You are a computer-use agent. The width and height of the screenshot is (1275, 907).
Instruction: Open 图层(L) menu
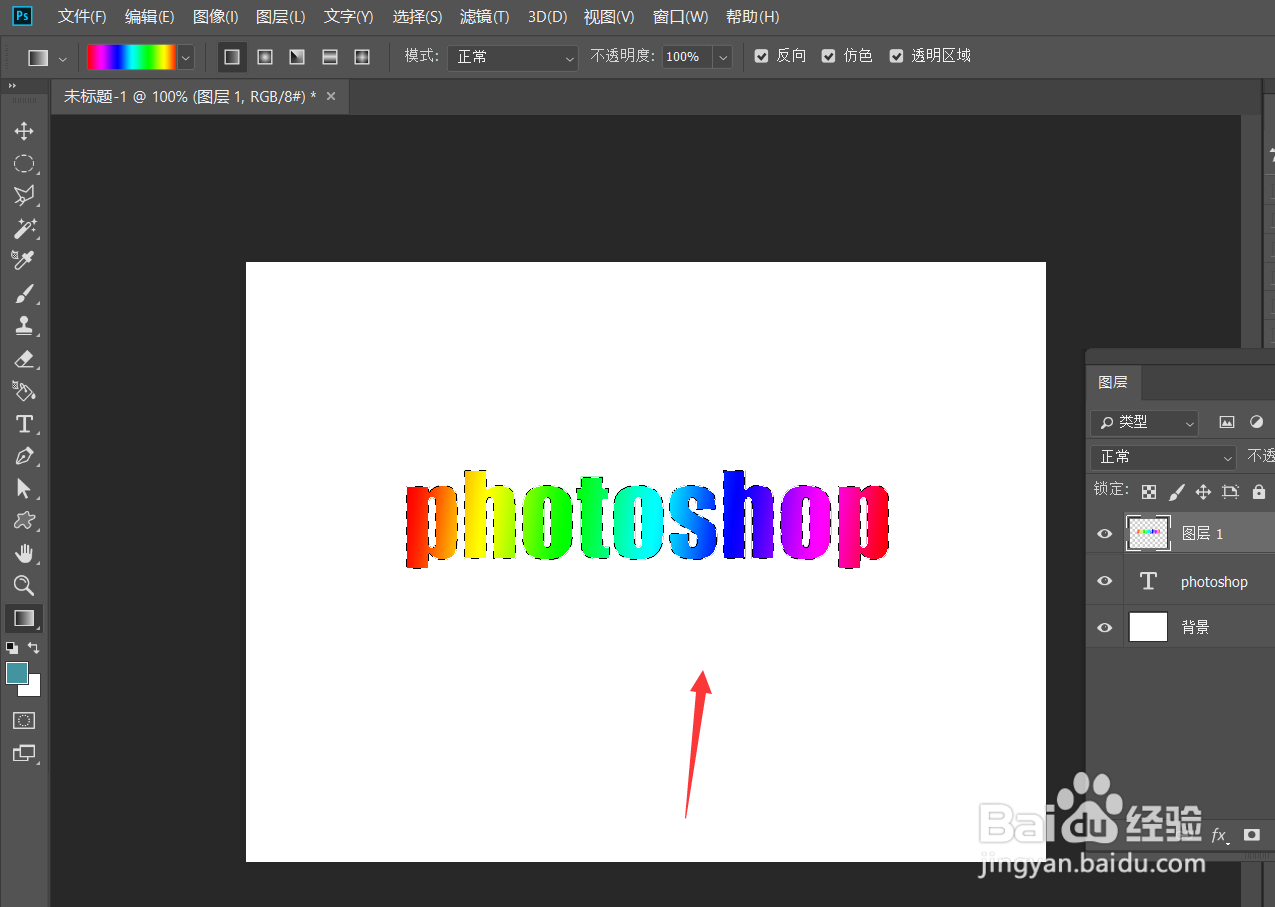(281, 17)
